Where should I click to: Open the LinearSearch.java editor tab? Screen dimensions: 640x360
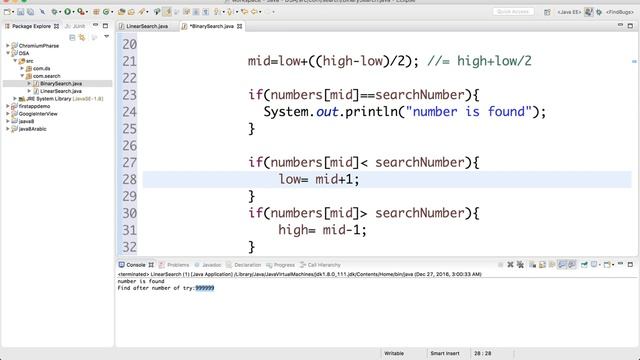(x=147, y=26)
